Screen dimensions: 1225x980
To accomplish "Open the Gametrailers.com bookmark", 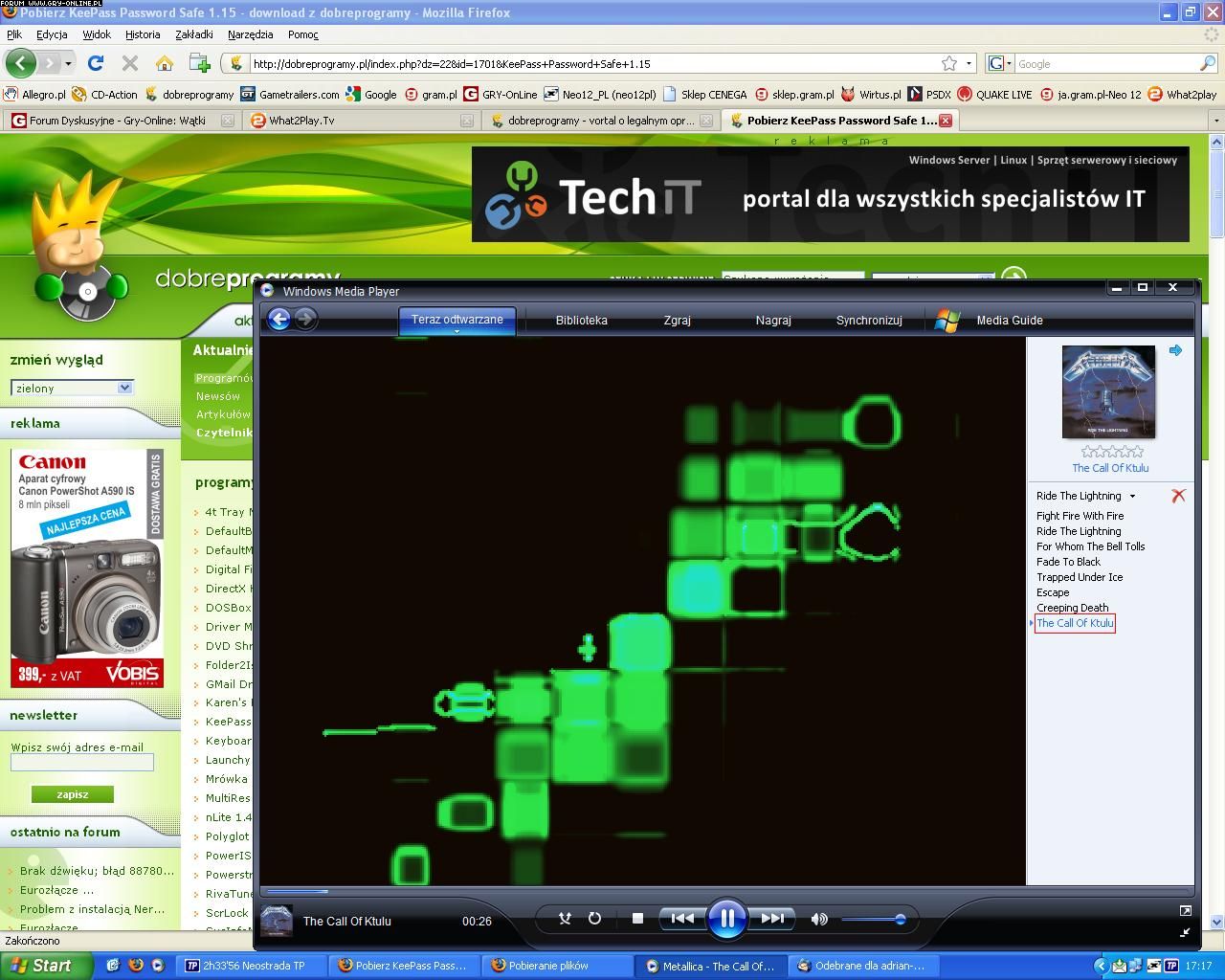I will click(289, 94).
